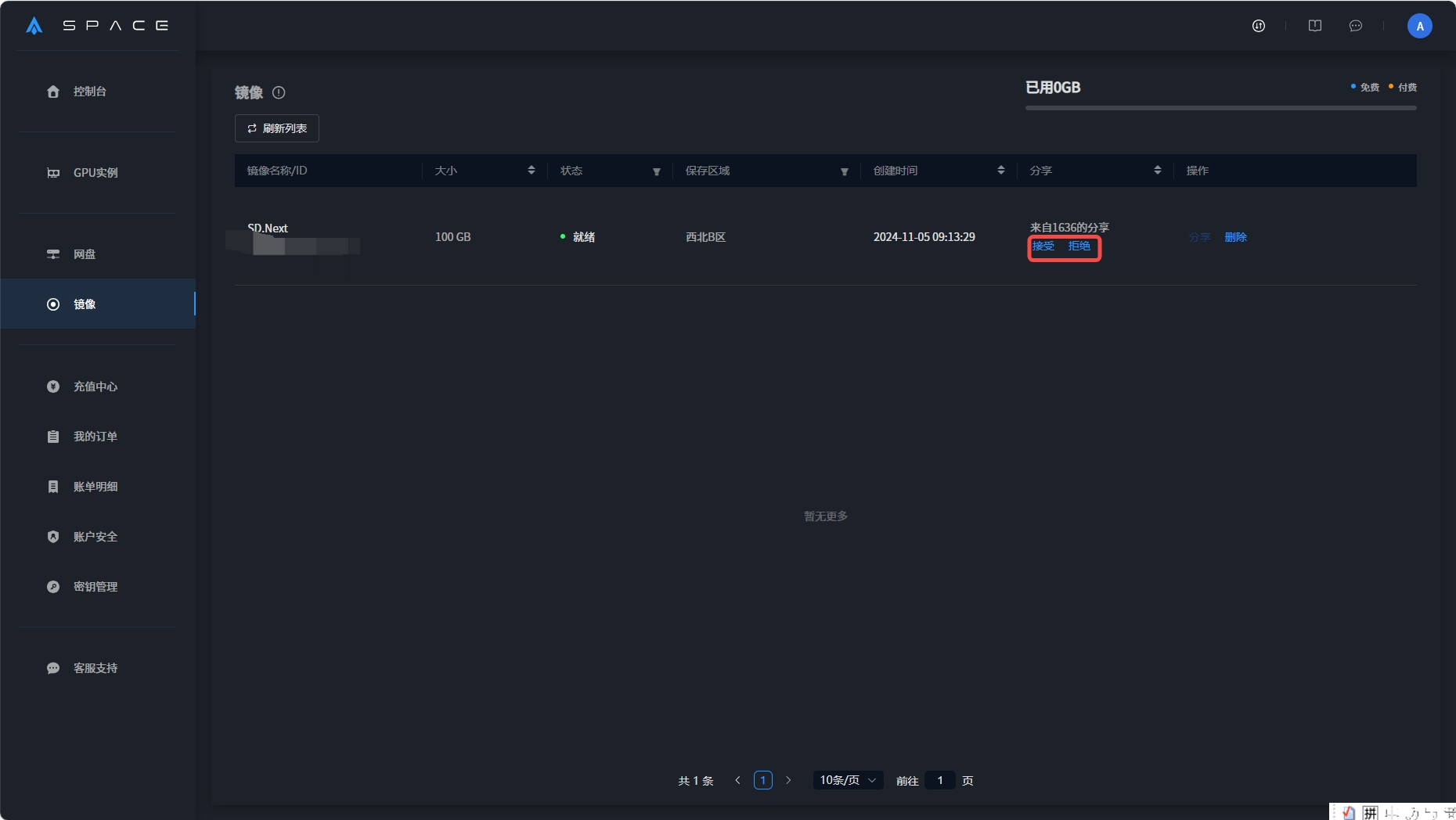The height and width of the screenshot is (820, 1456).
Task: Click the red checkmark document IME icon
Action: pos(1349,813)
